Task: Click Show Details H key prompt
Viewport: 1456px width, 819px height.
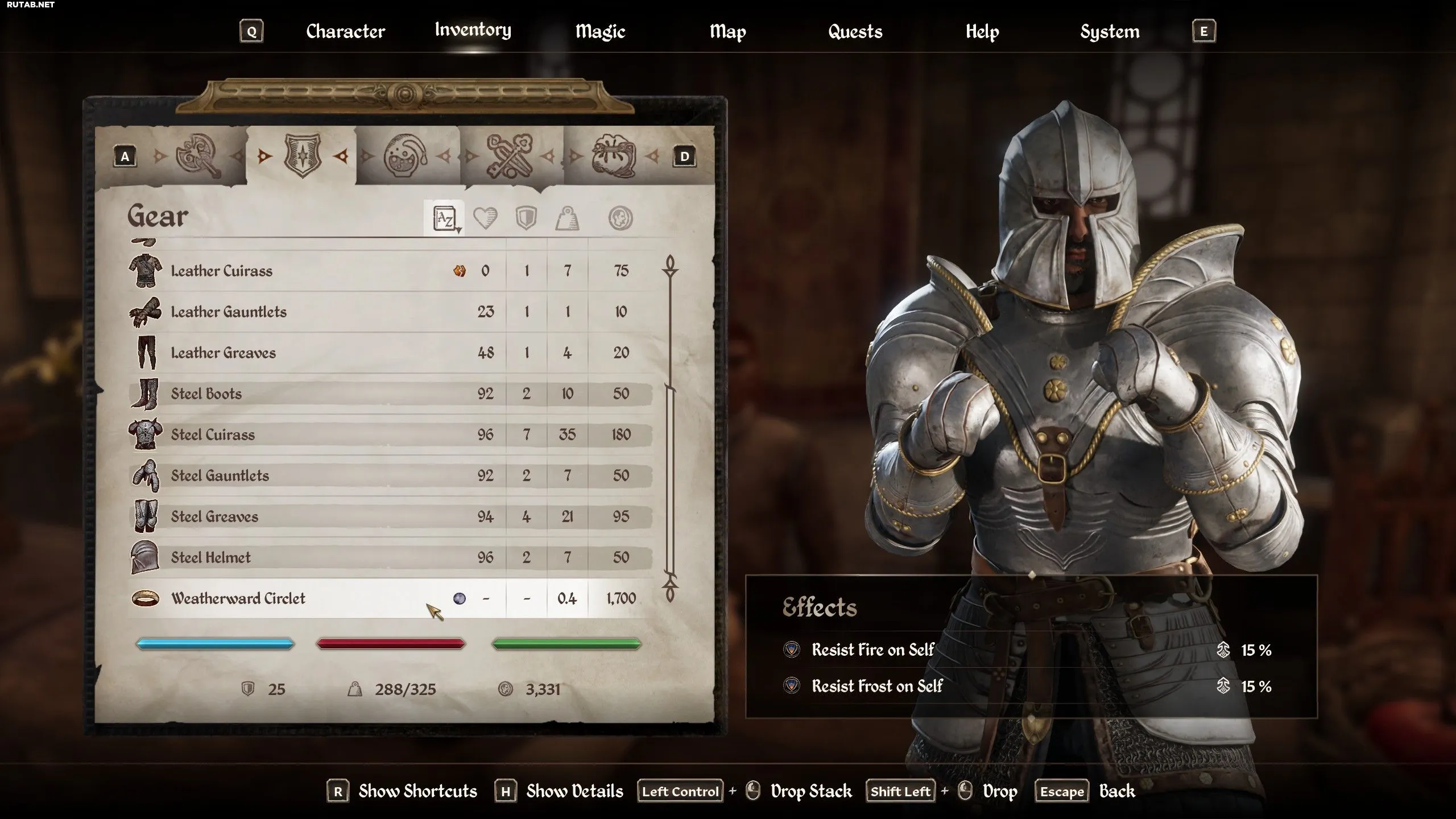Action: click(x=560, y=791)
